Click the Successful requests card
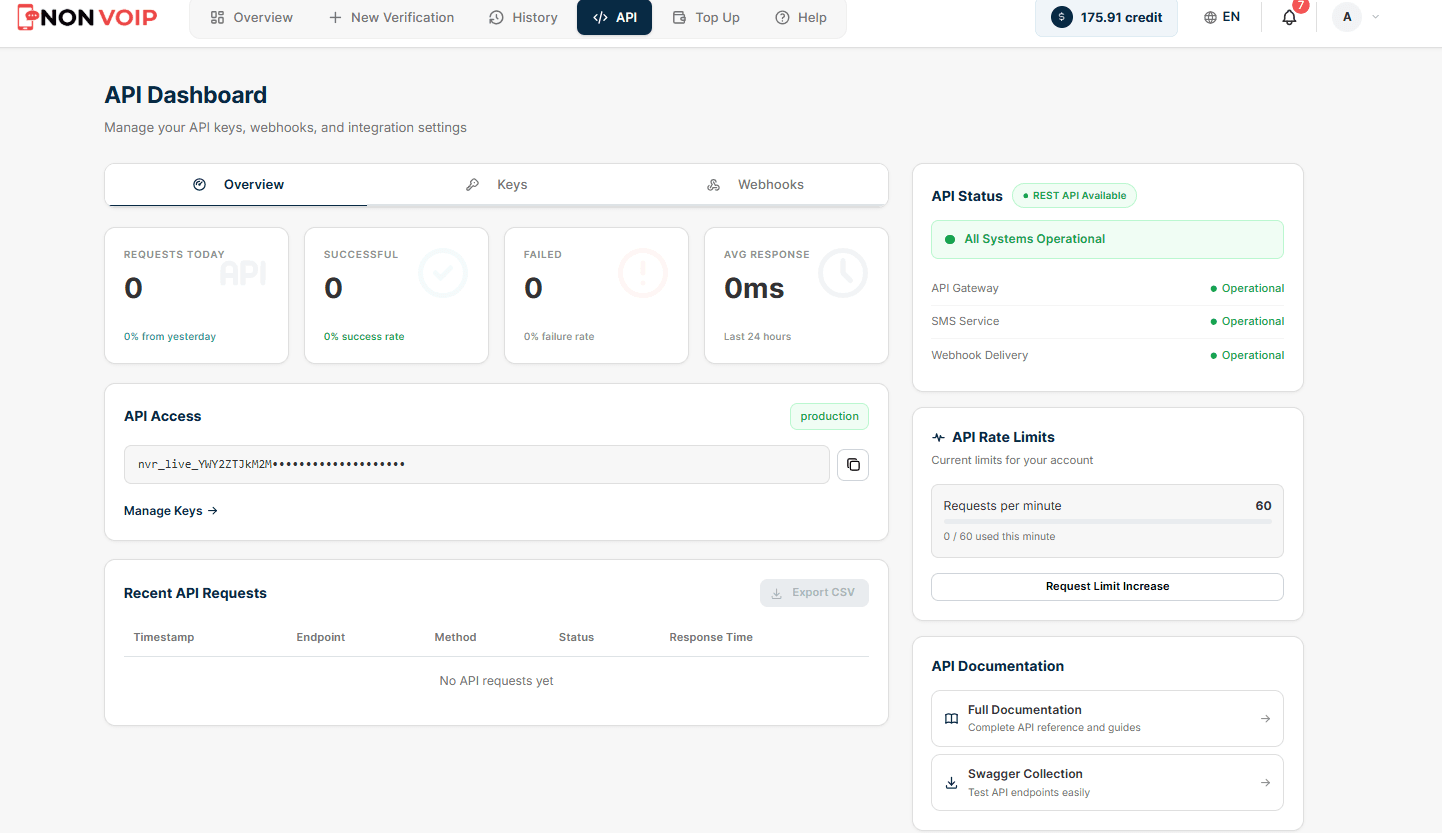This screenshot has height=833, width=1442. 396,295
